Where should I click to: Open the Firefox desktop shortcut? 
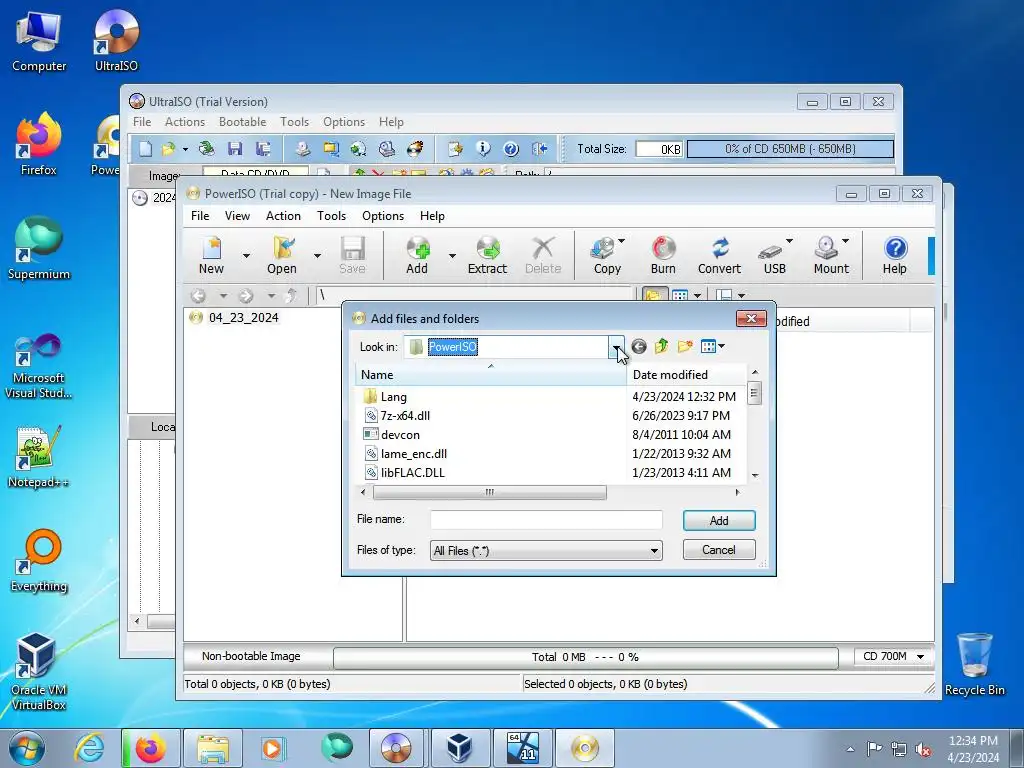(x=39, y=144)
